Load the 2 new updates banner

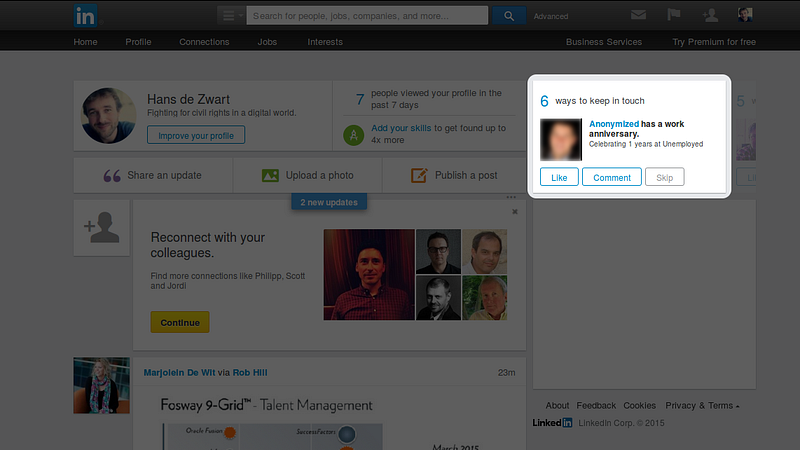coord(329,202)
